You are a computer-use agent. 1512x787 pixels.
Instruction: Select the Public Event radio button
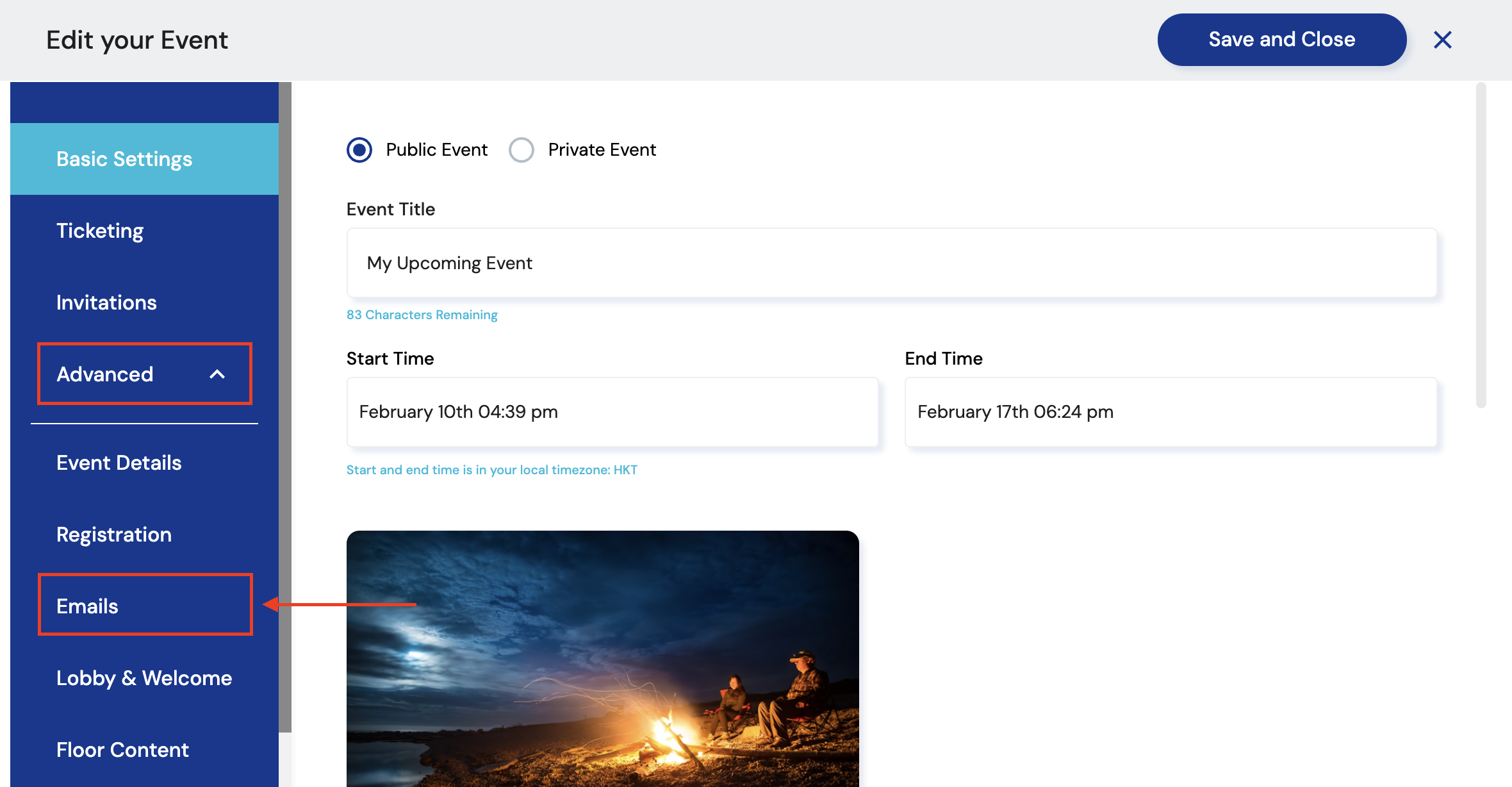pos(359,150)
